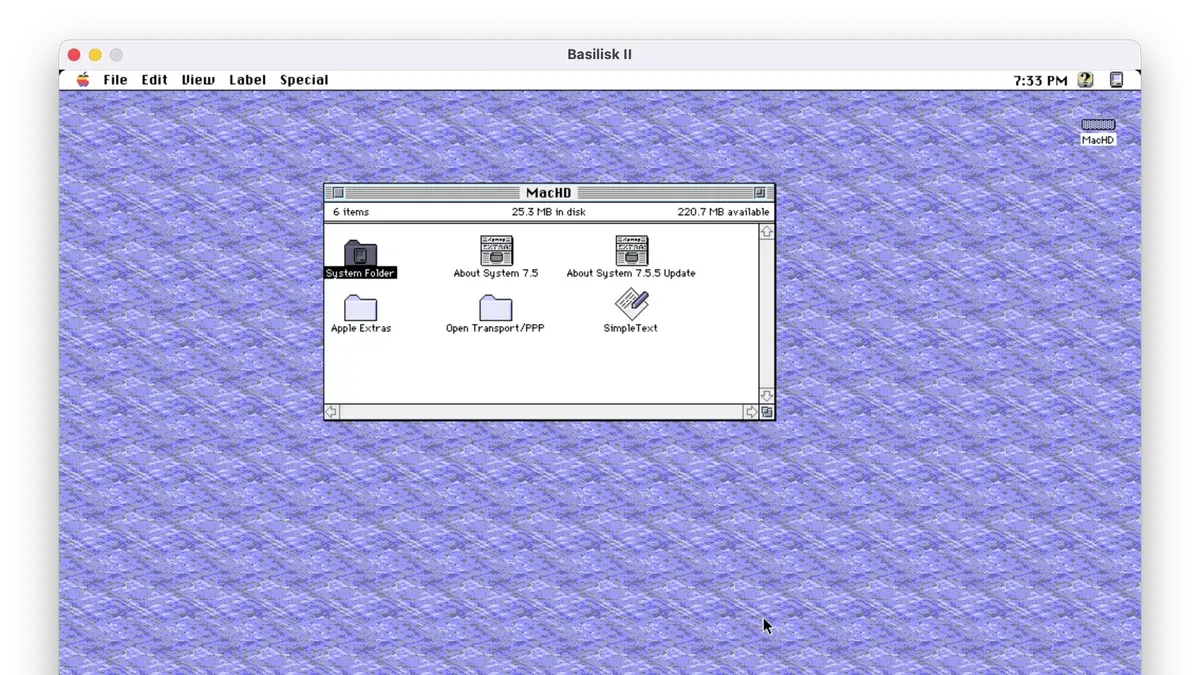Select the About System 7.5 document icon
The height and width of the screenshot is (675, 1200).
coord(496,251)
